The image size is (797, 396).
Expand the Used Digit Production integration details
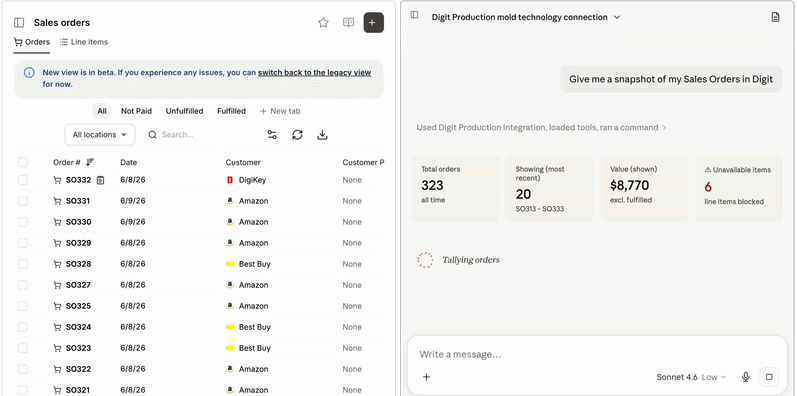coord(541,128)
